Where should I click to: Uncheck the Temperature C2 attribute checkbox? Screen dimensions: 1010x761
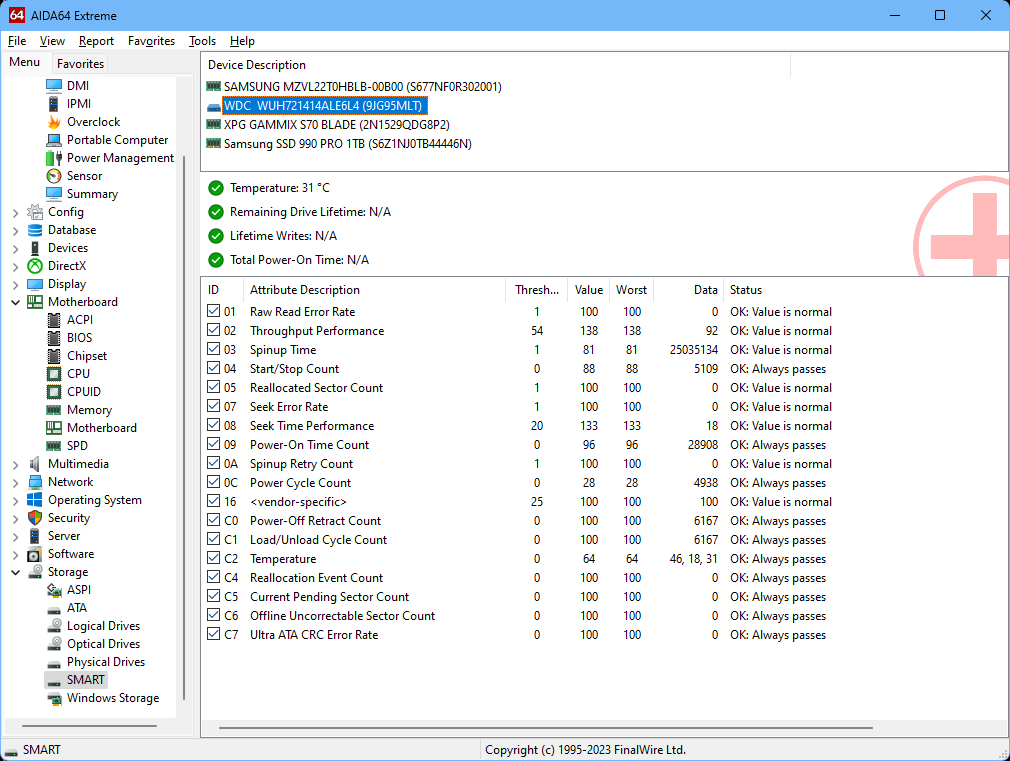pyautogui.click(x=214, y=558)
